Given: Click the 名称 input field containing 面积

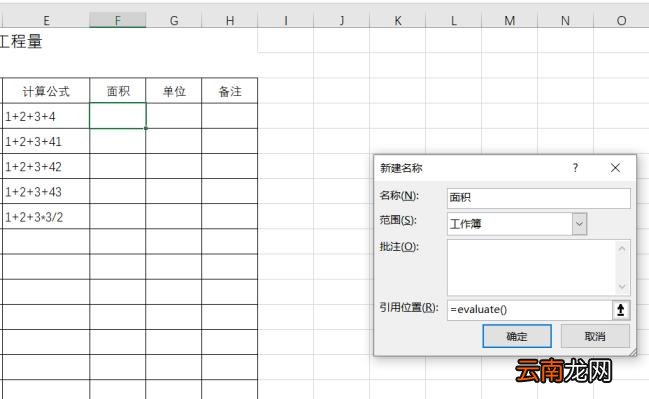Looking at the screenshot, I should click(x=539, y=198).
